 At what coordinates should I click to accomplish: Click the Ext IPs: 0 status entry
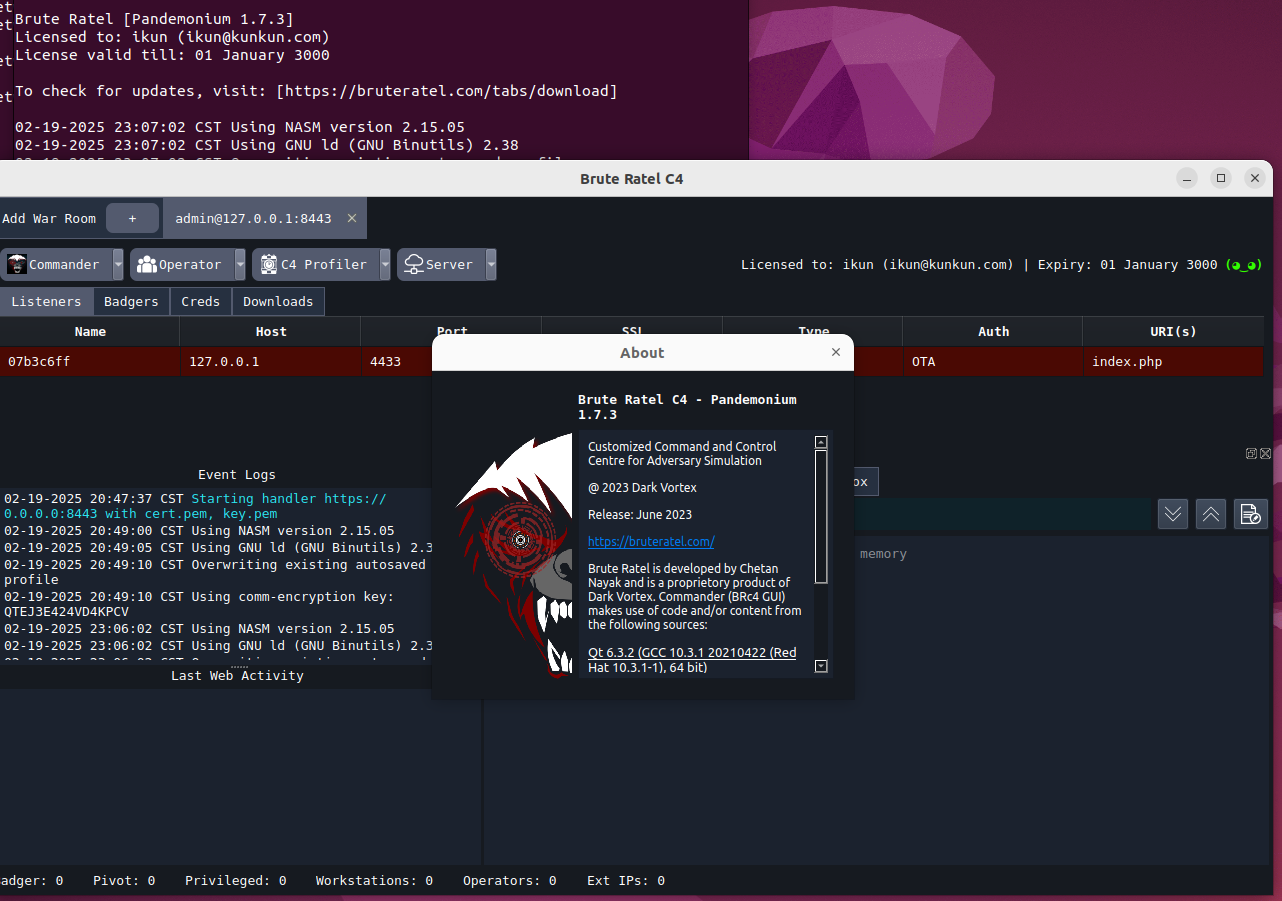tap(626, 881)
